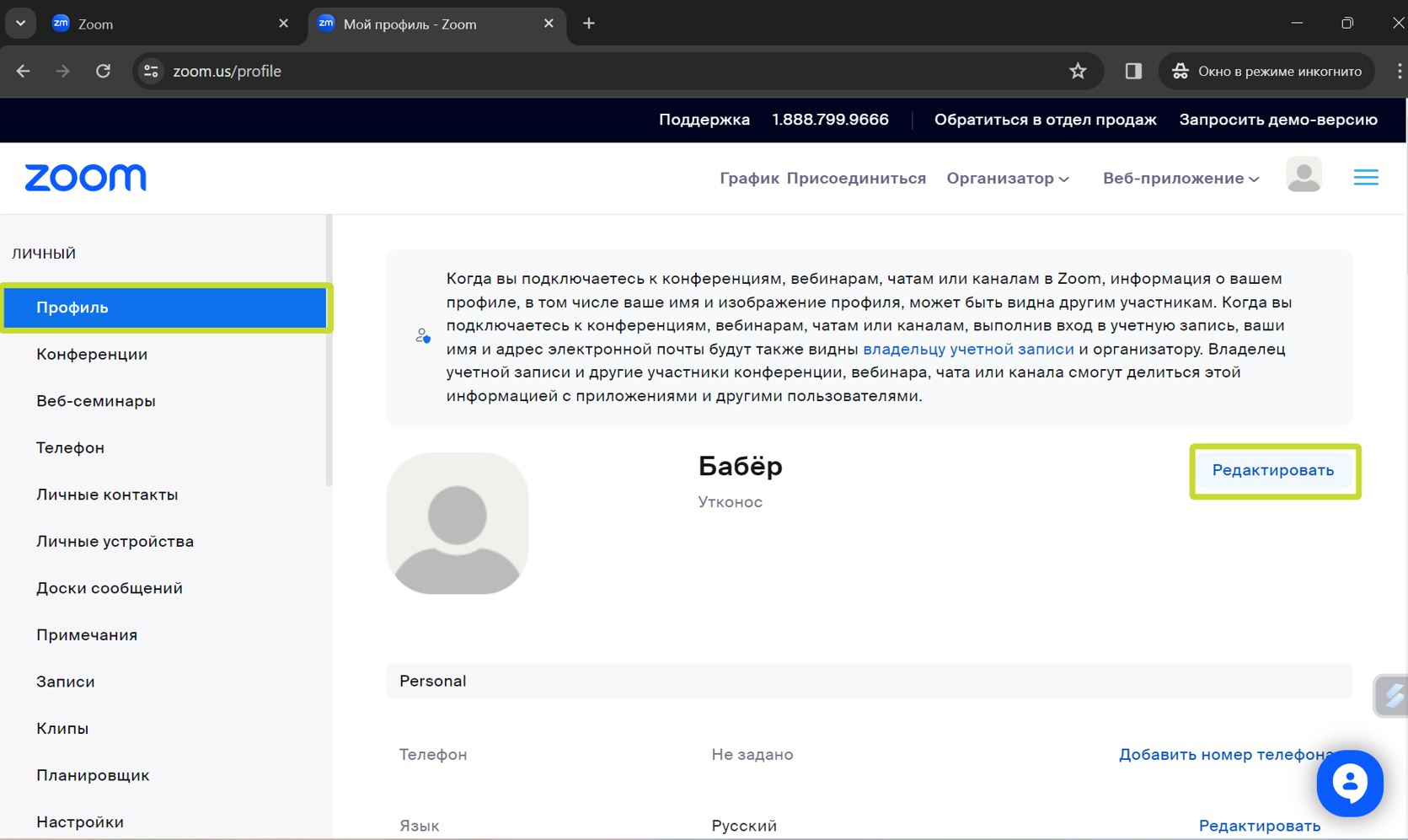Open the График link

tap(749, 178)
